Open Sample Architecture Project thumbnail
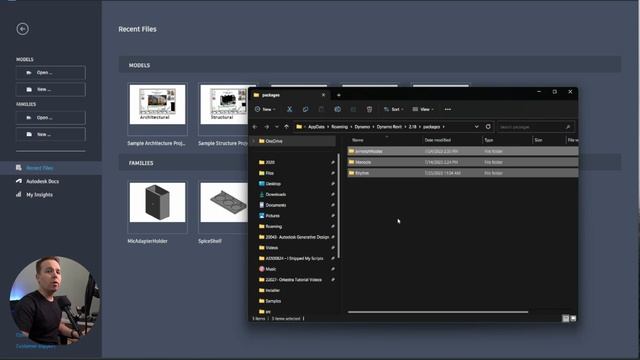 click(158, 104)
